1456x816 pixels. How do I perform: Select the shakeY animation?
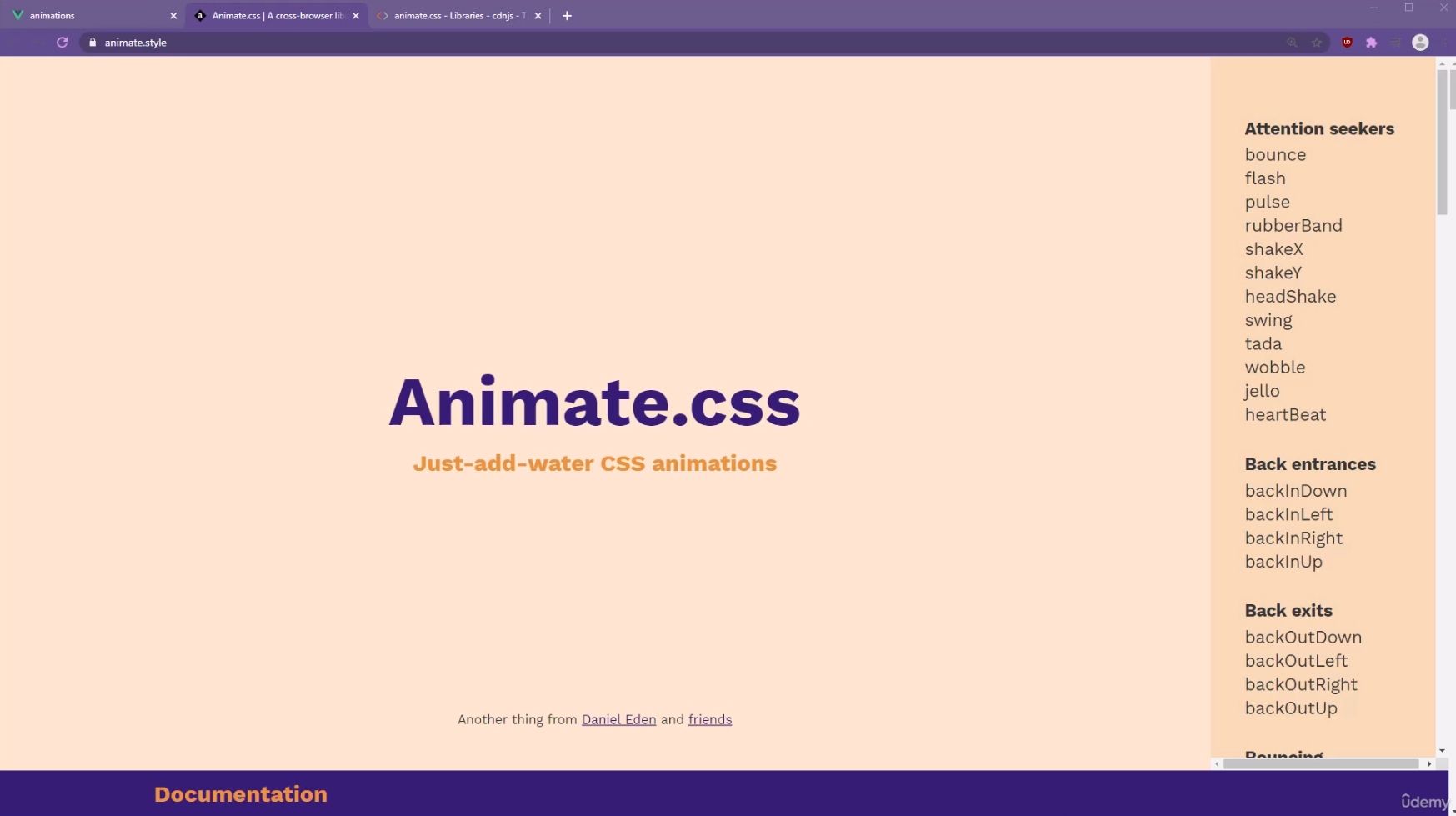1273,273
